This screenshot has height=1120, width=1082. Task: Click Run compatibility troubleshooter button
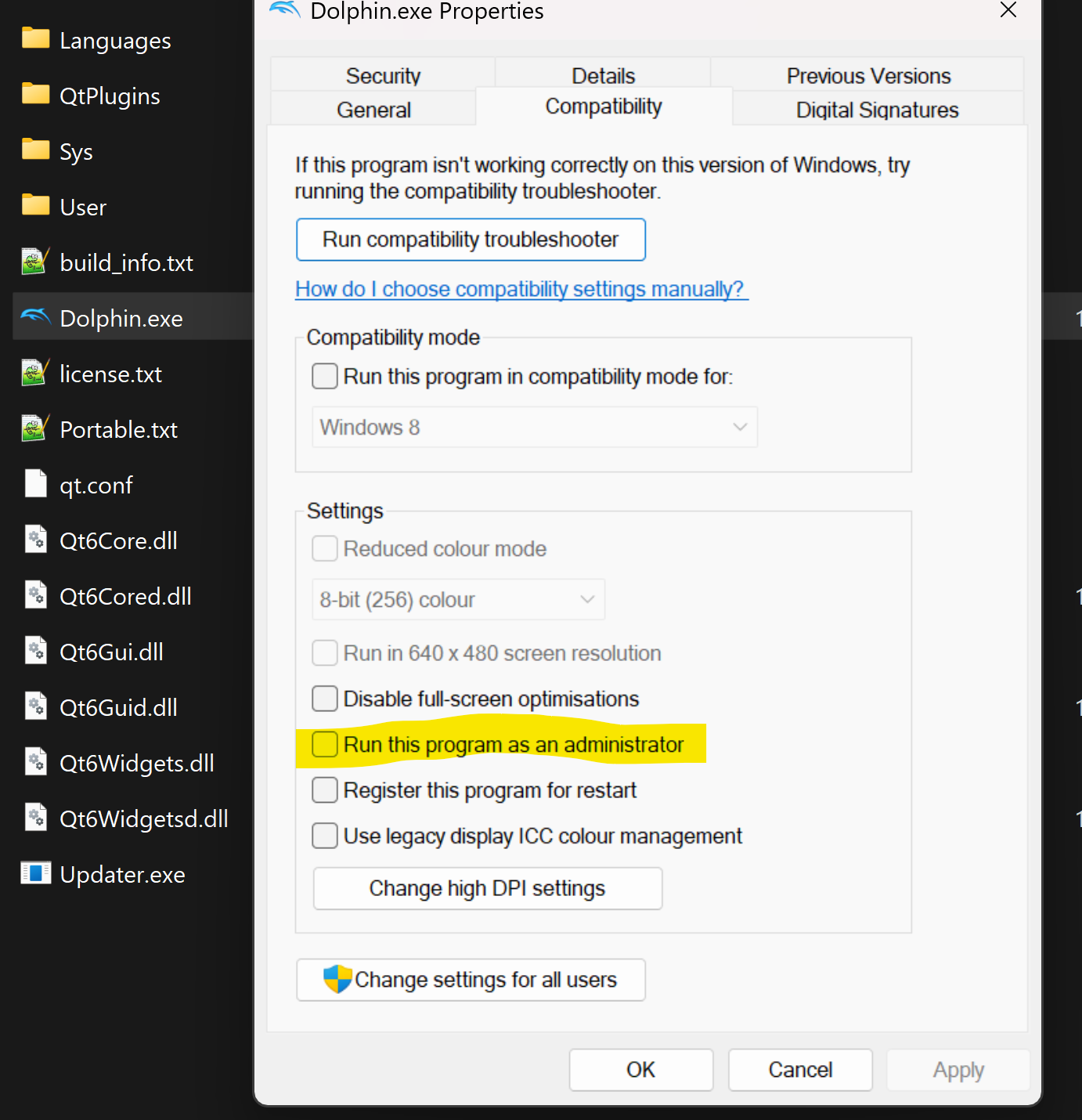point(471,239)
